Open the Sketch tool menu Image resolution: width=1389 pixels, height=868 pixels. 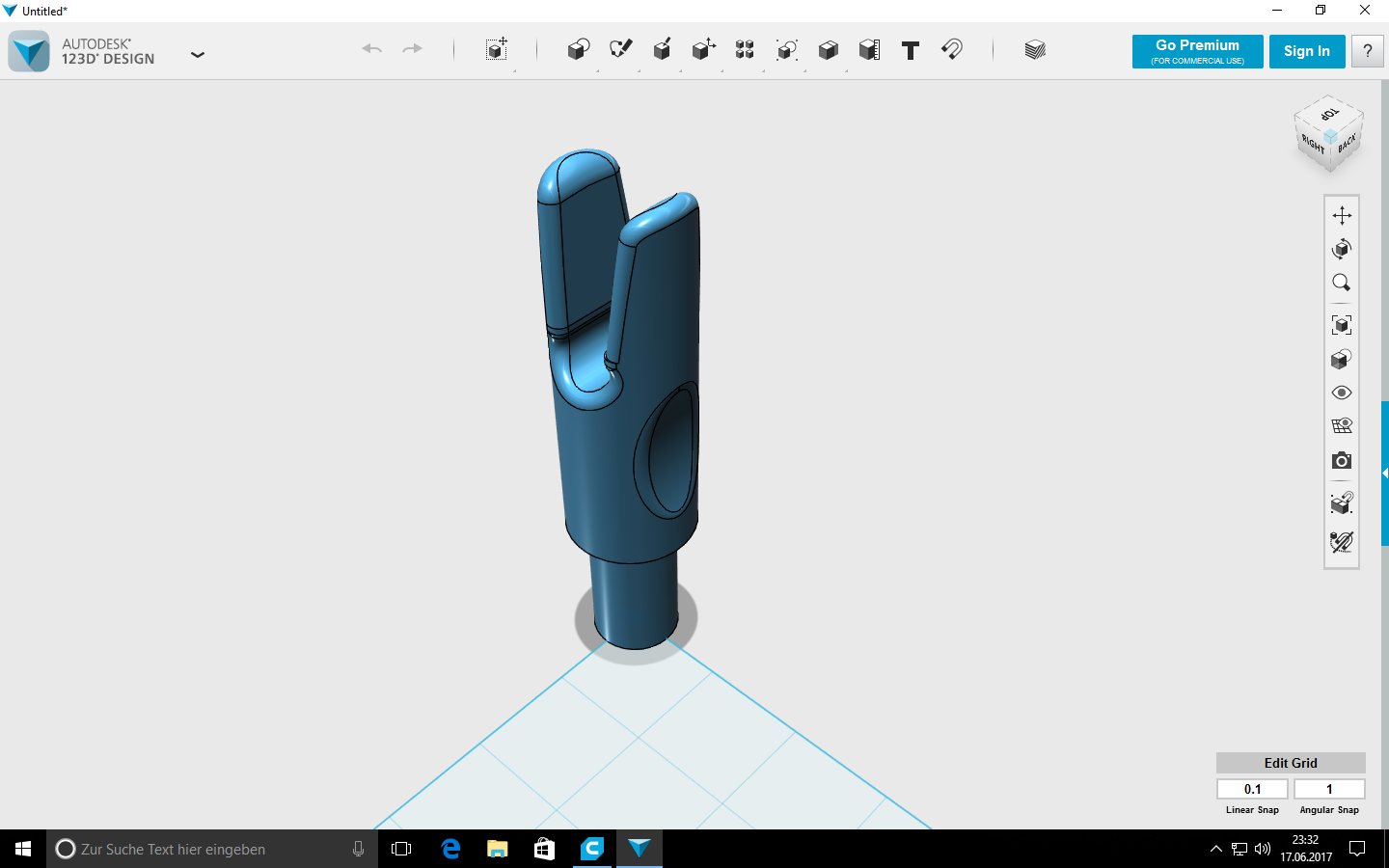pyautogui.click(x=620, y=49)
